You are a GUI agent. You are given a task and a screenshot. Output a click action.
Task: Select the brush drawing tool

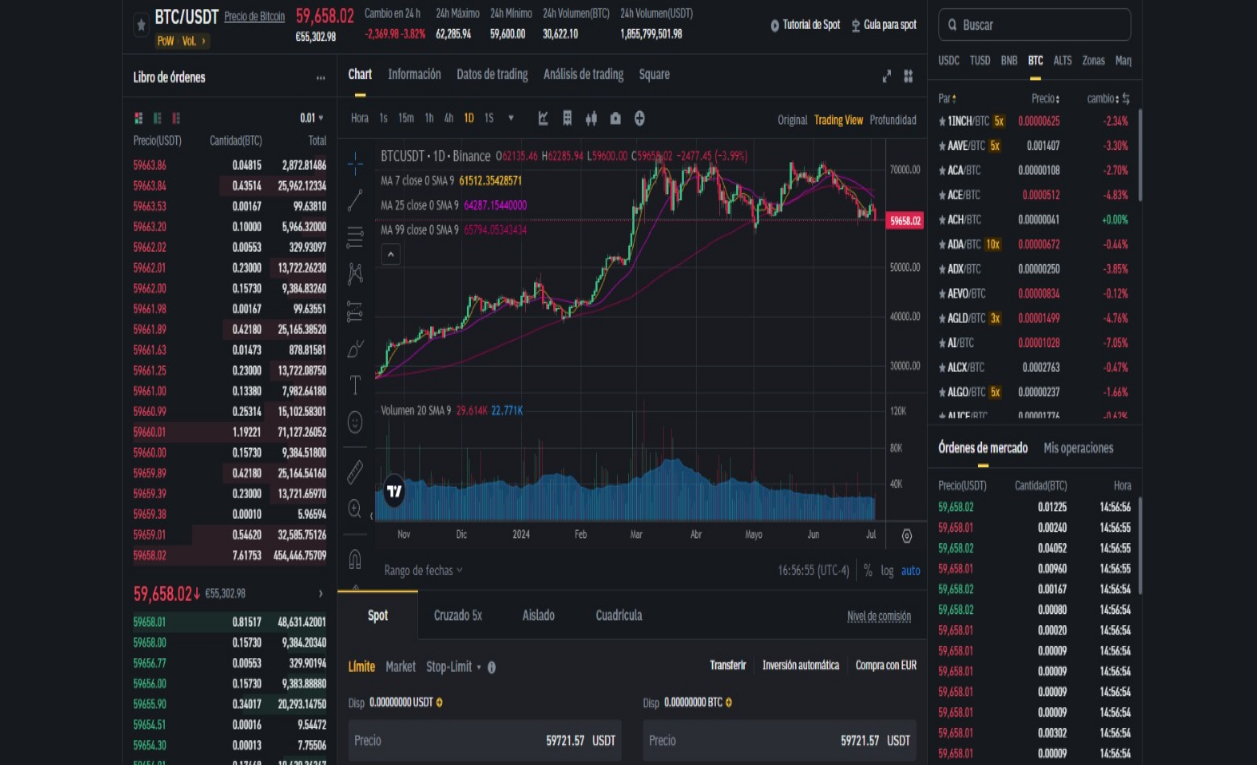click(x=355, y=348)
